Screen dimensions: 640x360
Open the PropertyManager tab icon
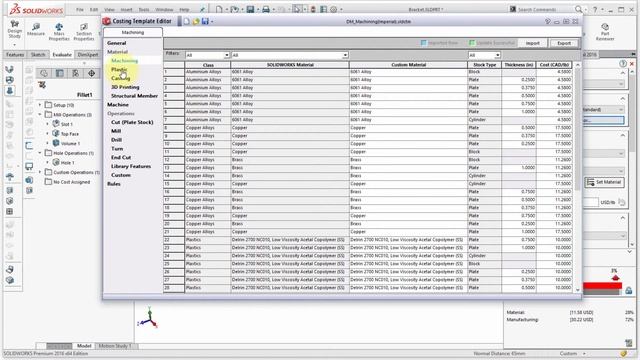click(60, 73)
